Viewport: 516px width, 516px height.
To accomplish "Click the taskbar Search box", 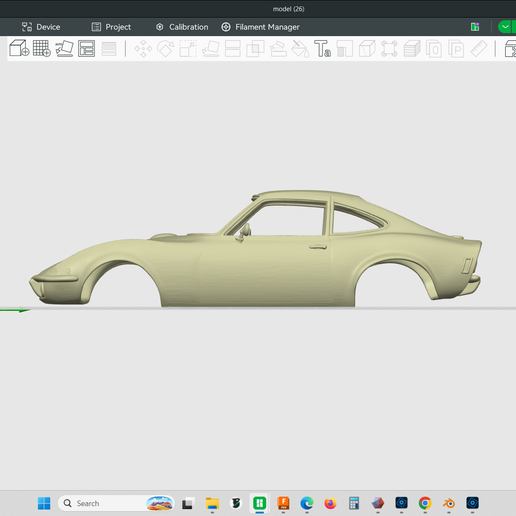I will pyautogui.click(x=116, y=503).
